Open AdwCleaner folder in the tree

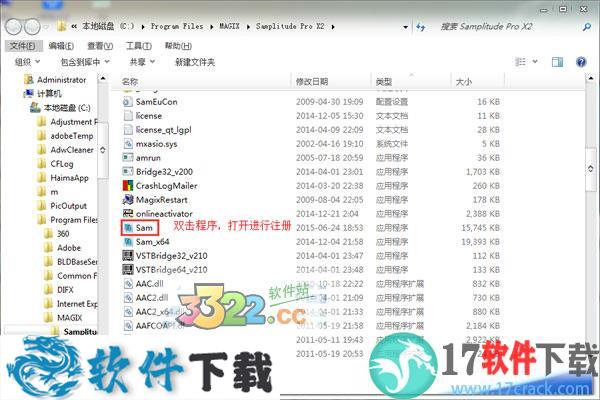(x=72, y=150)
